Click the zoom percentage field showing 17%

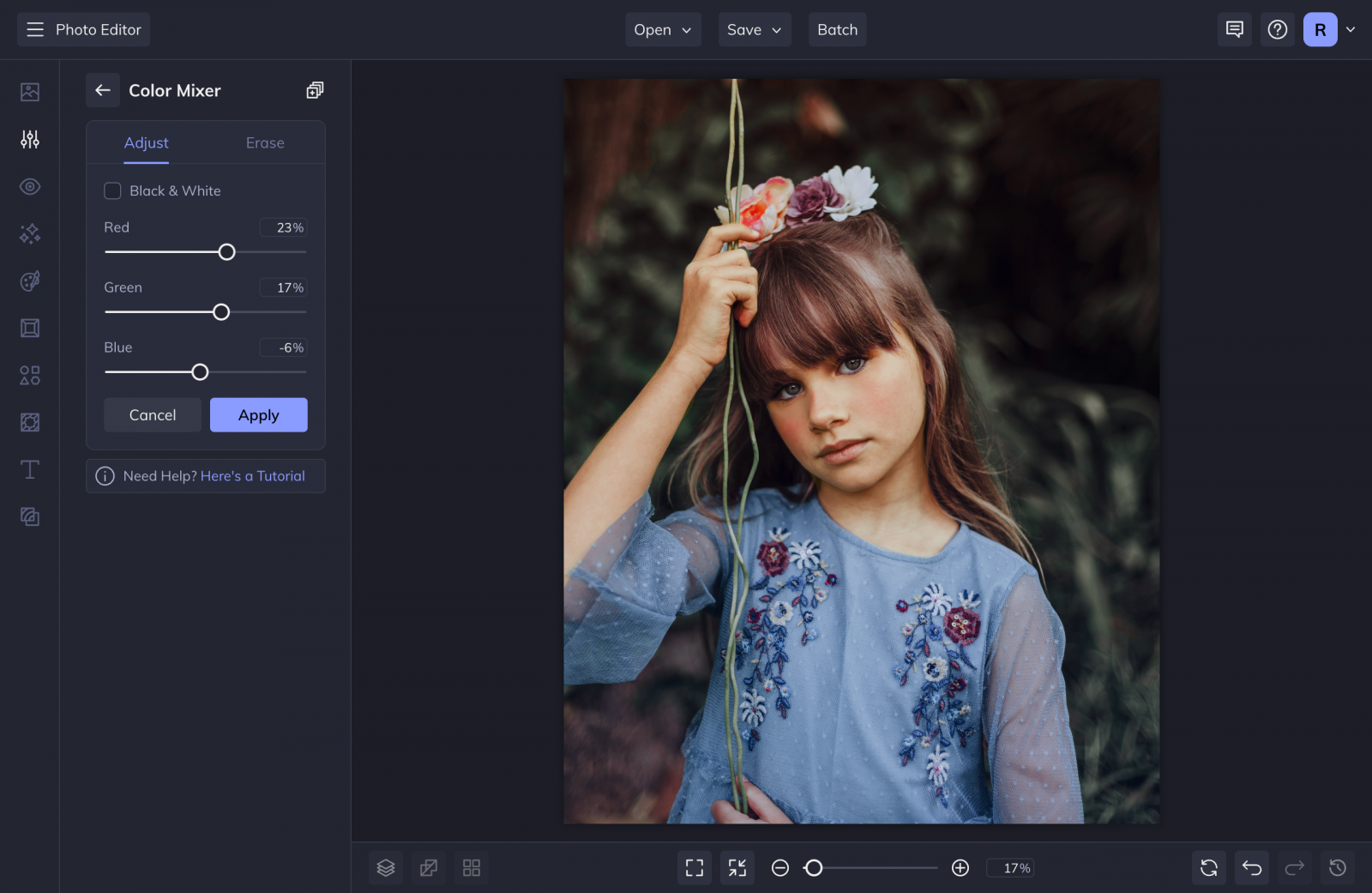click(1010, 867)
